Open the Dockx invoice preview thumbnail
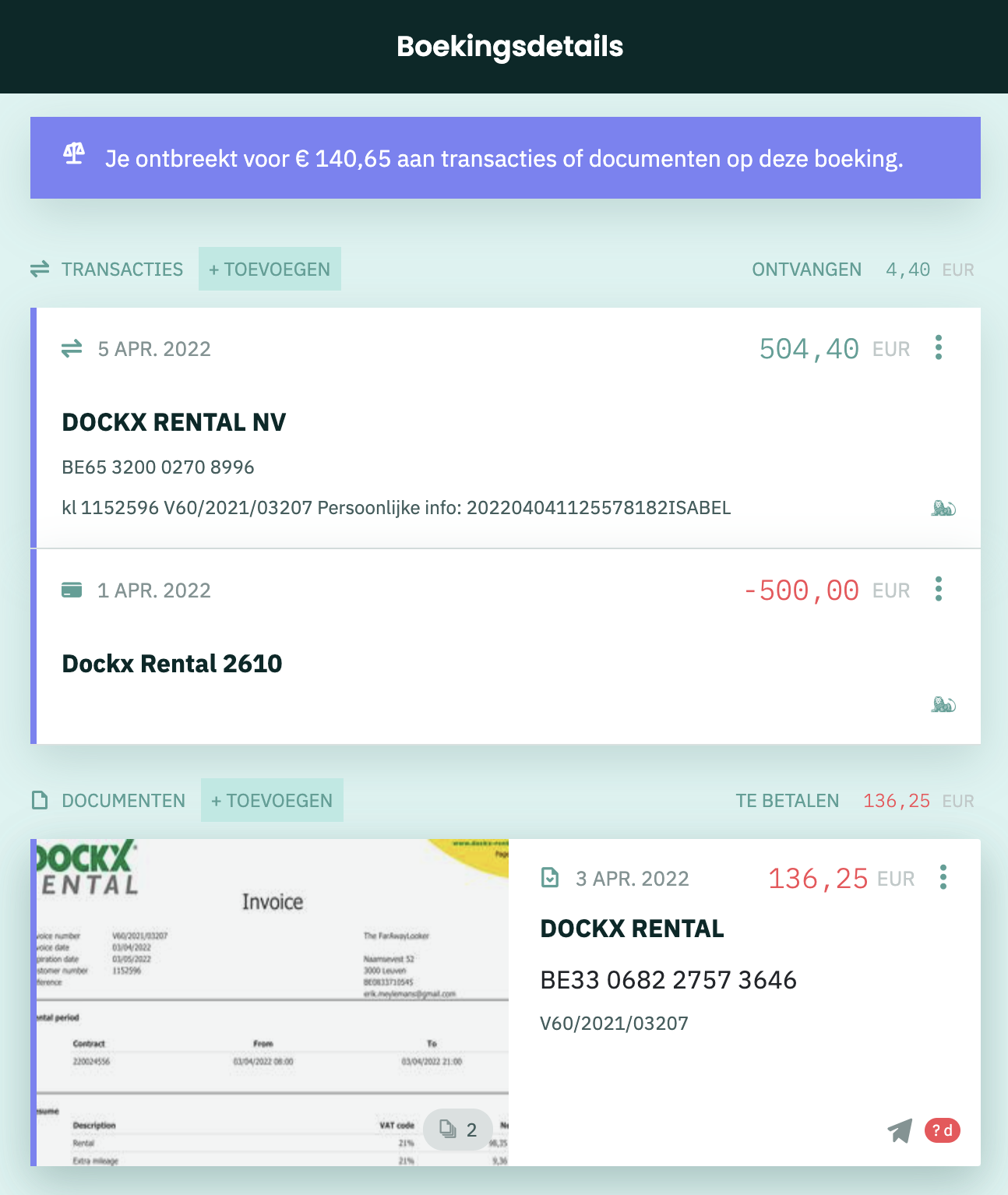Image resolution: width=1008 pixels, height=1195 pixels. (273, 1003)
